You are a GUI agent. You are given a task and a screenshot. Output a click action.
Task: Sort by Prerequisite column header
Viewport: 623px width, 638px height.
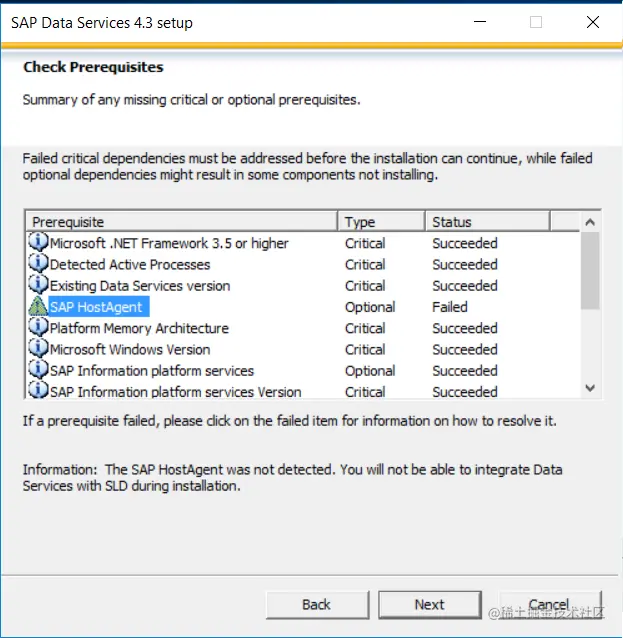(x=181, y=222)
